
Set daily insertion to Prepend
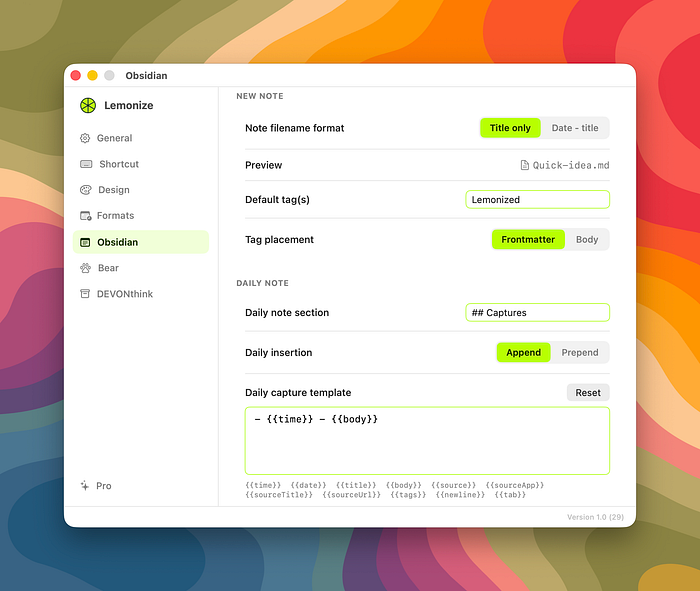579,352
